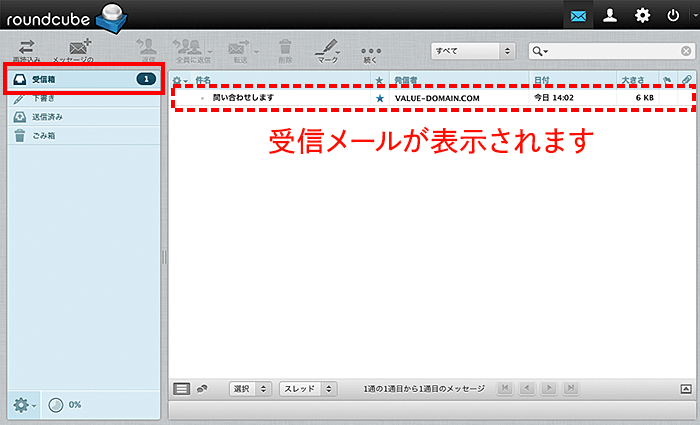700x425 pixels.
Task: Click the Mail envelope icon in top bar
Action: pyautogui.click(x=579, y=16)
